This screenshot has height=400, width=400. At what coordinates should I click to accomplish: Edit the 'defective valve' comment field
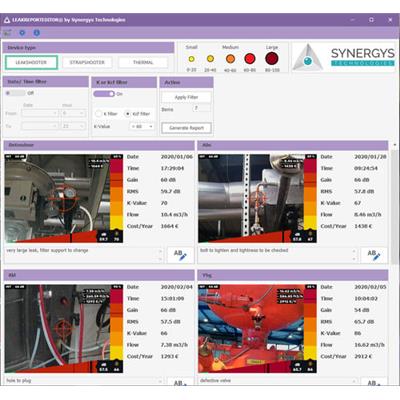pos(277,381)
